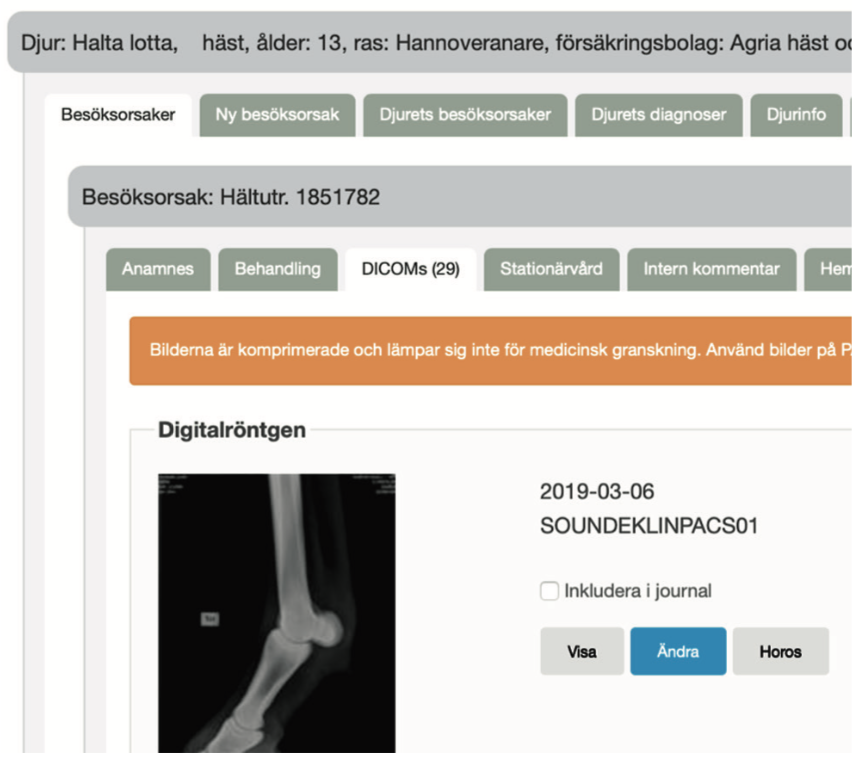
Task: Select the Djurets diagnoser tab
Action: click(658, 115)
